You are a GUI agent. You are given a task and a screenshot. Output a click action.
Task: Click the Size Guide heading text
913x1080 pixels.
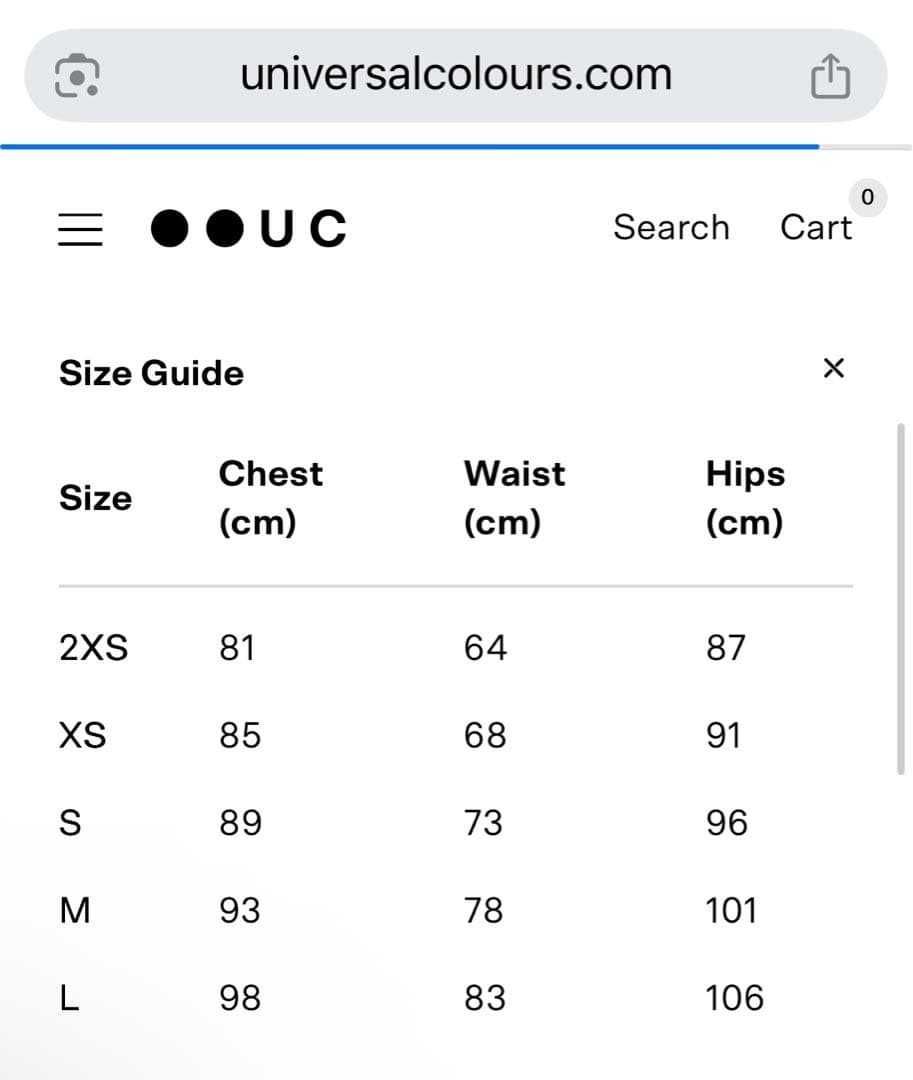[x=152, y=373]
